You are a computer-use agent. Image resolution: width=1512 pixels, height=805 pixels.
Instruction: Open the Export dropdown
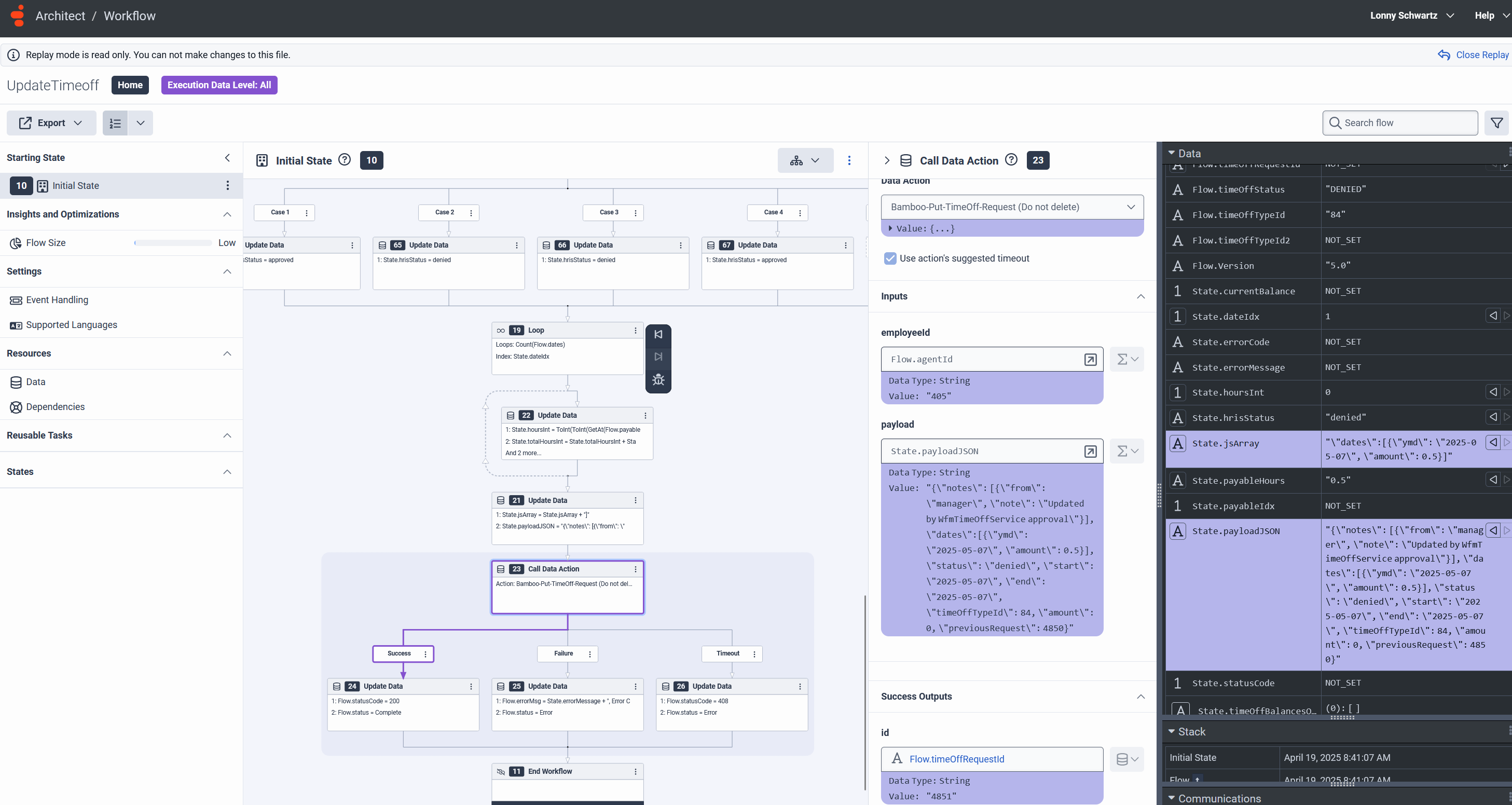pos(51,122)
